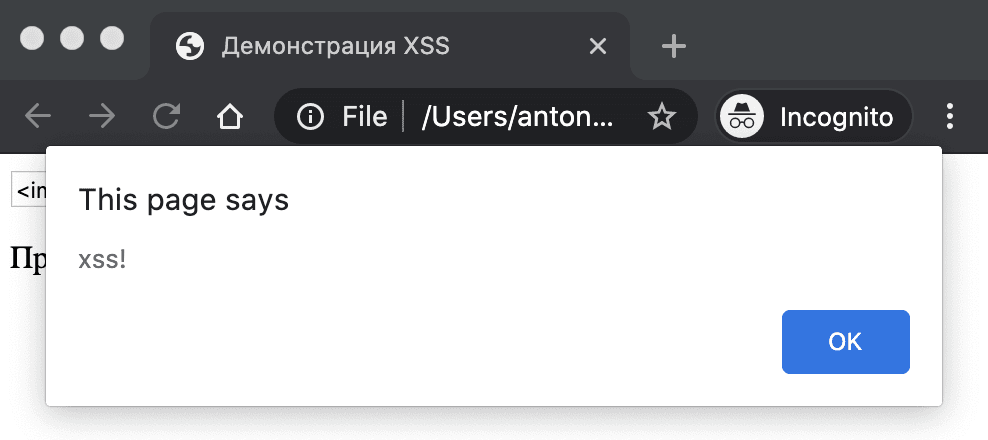Bookmark this page with the star
Image resolution: width=988 pixels, height=440 pixels.
662,117
